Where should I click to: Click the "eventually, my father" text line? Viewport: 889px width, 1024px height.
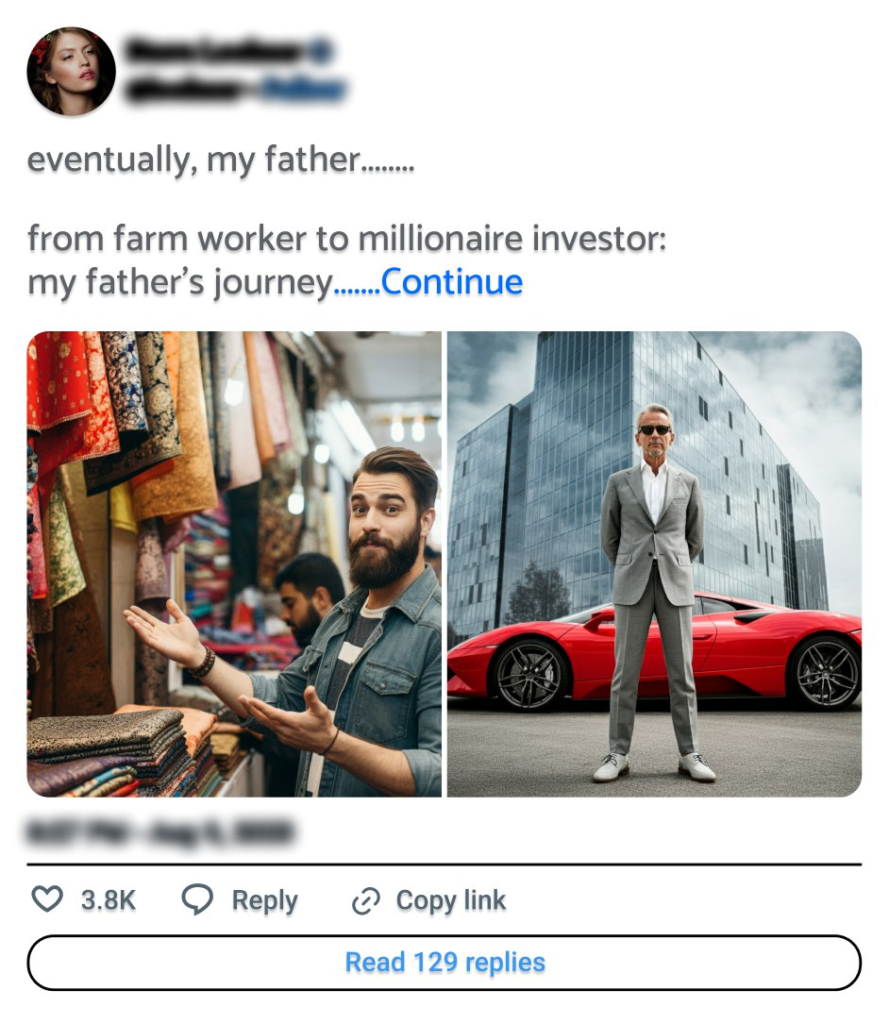coord(220,160)
